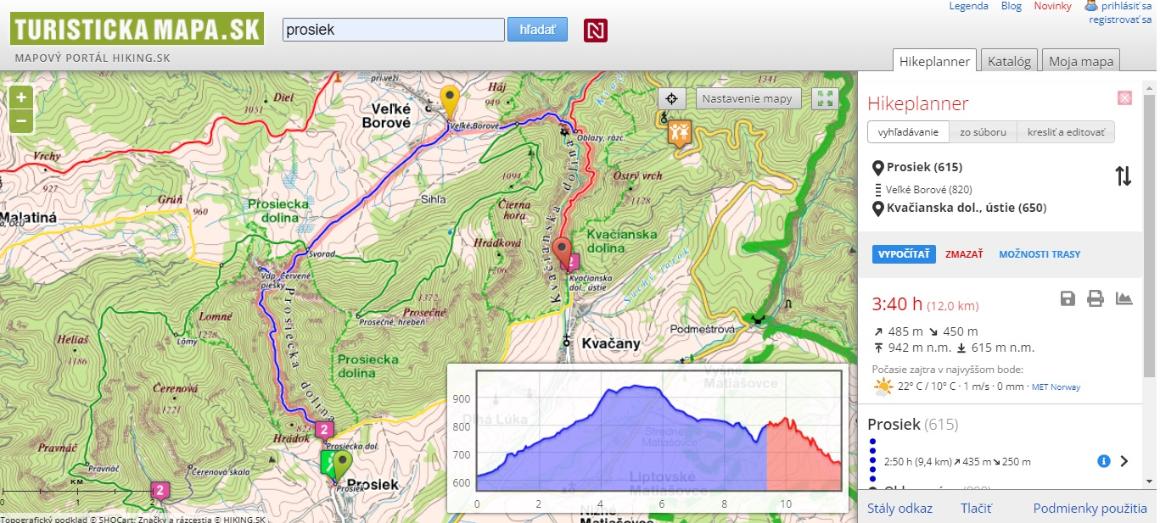This screenshot has height=523, width=1160.
Task: Zoom in the map with plus button
Action: tap(21, 97)
